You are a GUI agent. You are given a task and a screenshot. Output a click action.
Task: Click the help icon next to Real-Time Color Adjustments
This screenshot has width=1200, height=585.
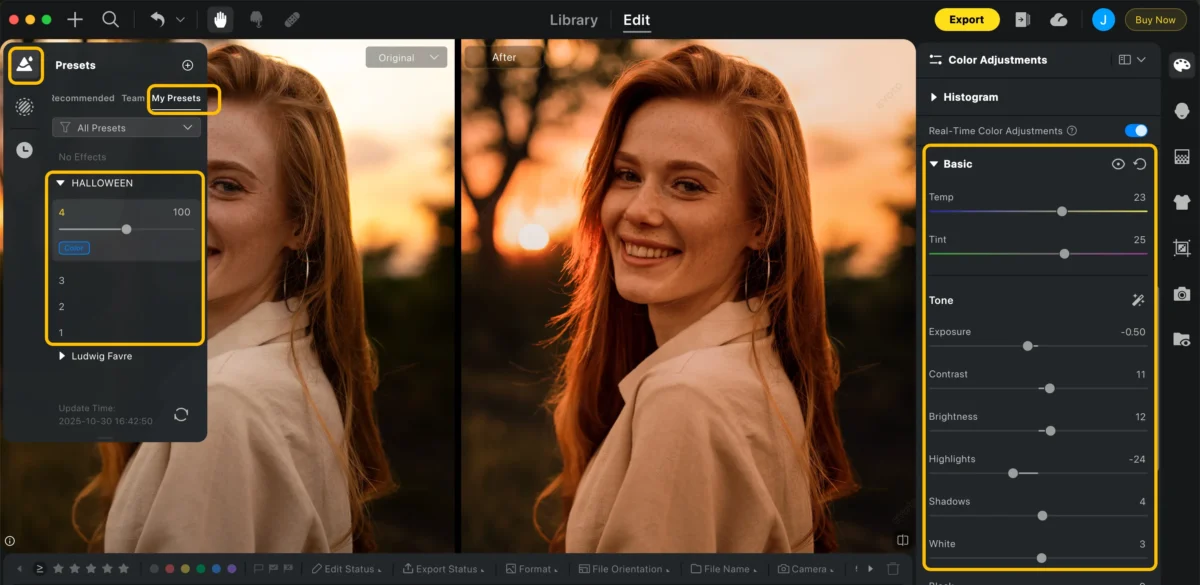point(1072,131)
